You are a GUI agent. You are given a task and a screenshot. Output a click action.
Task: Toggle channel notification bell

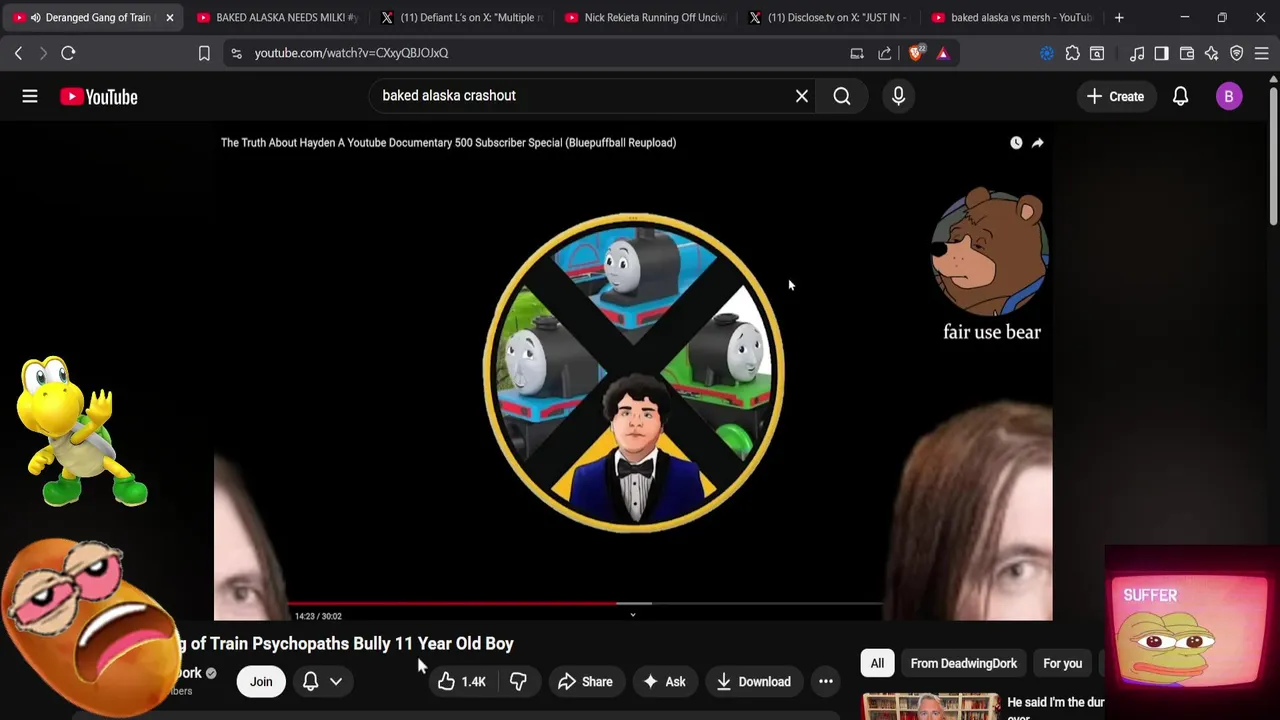(x=310, y=682)
